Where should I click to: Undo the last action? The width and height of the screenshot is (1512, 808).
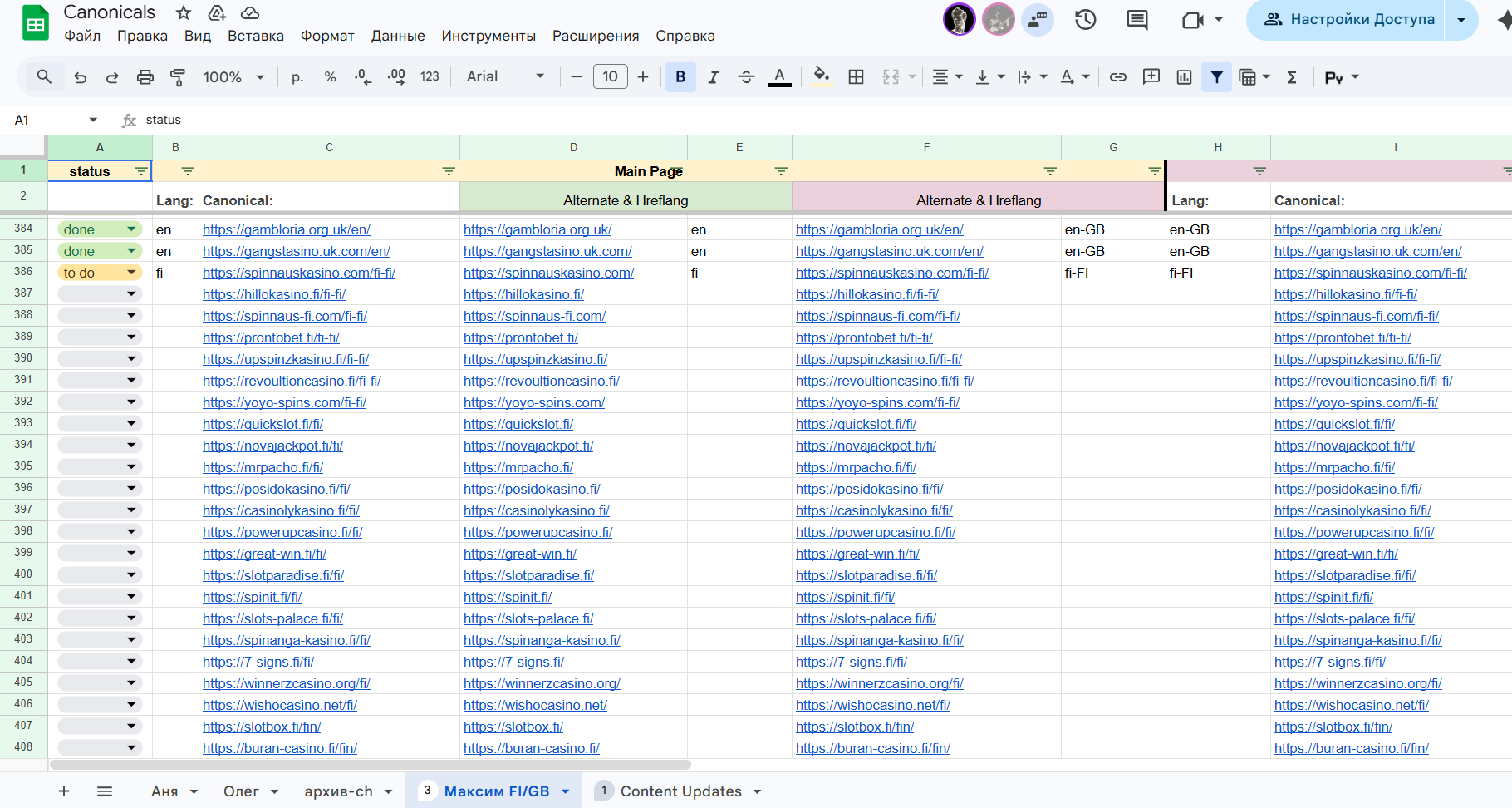[81, 77]
